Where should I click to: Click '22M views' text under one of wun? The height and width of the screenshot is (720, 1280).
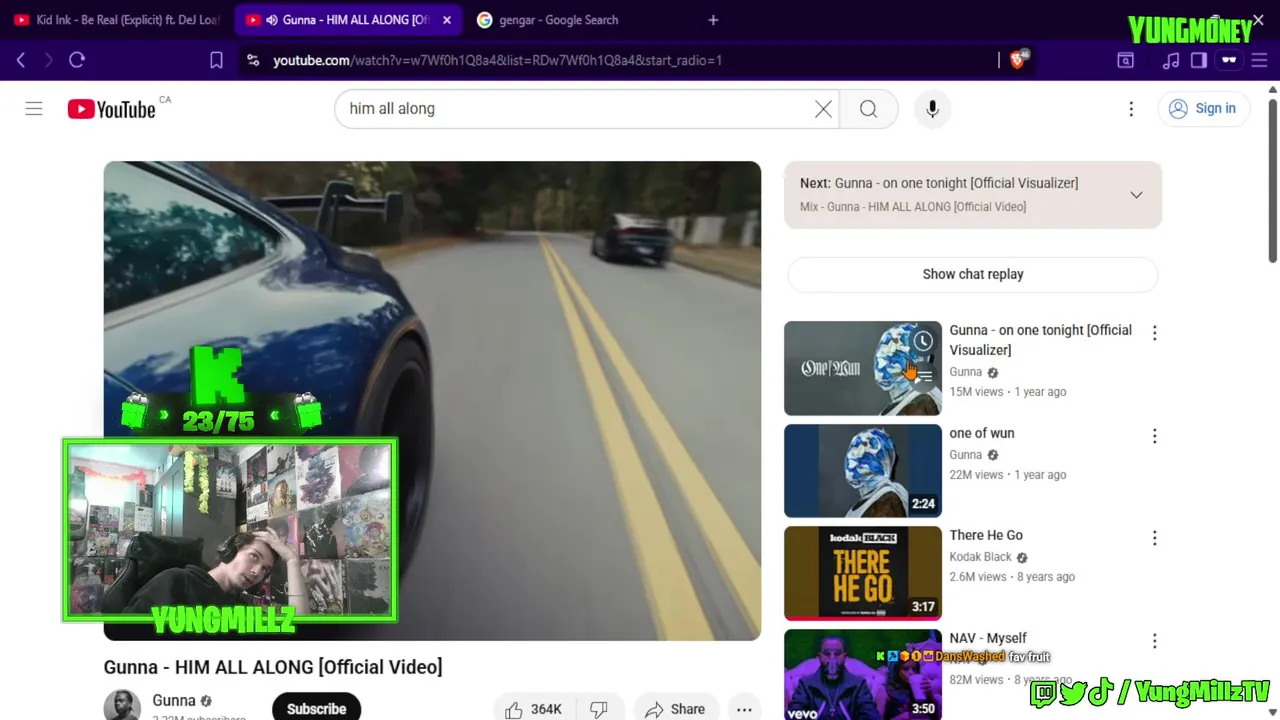(x=976, y=475)
